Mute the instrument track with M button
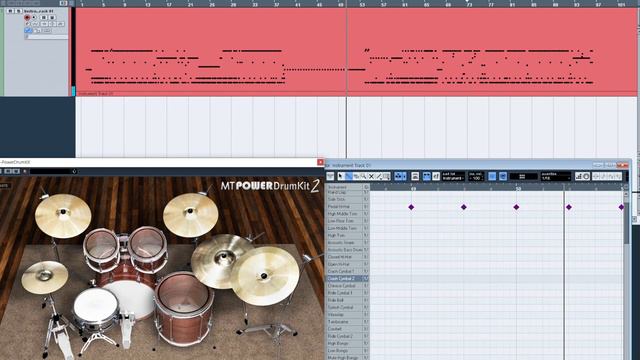 10,11
